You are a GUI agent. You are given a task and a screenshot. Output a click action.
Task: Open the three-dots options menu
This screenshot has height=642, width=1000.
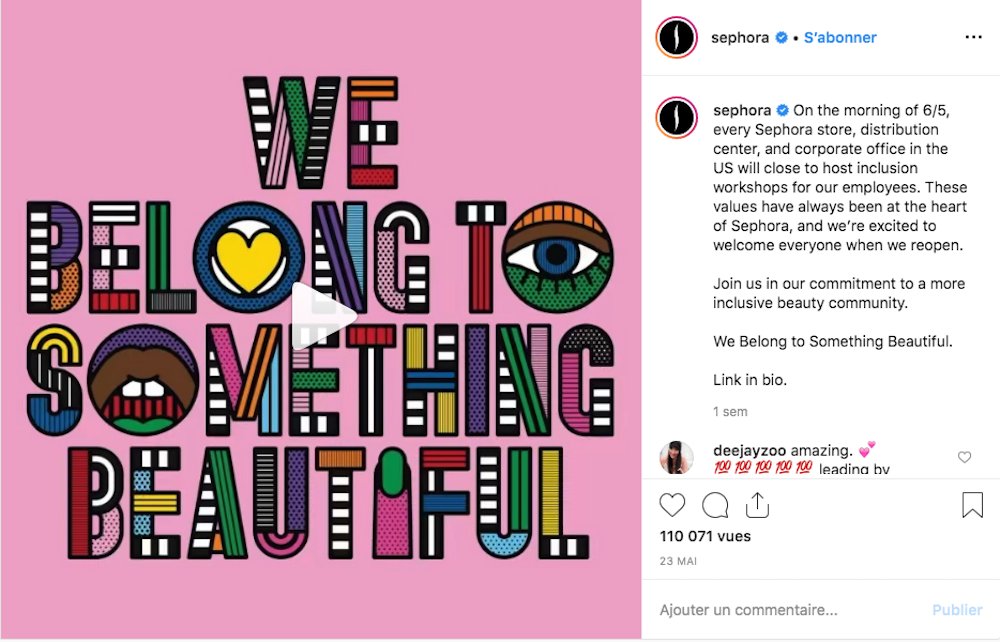pyautogui.click(x=973, y=36)
